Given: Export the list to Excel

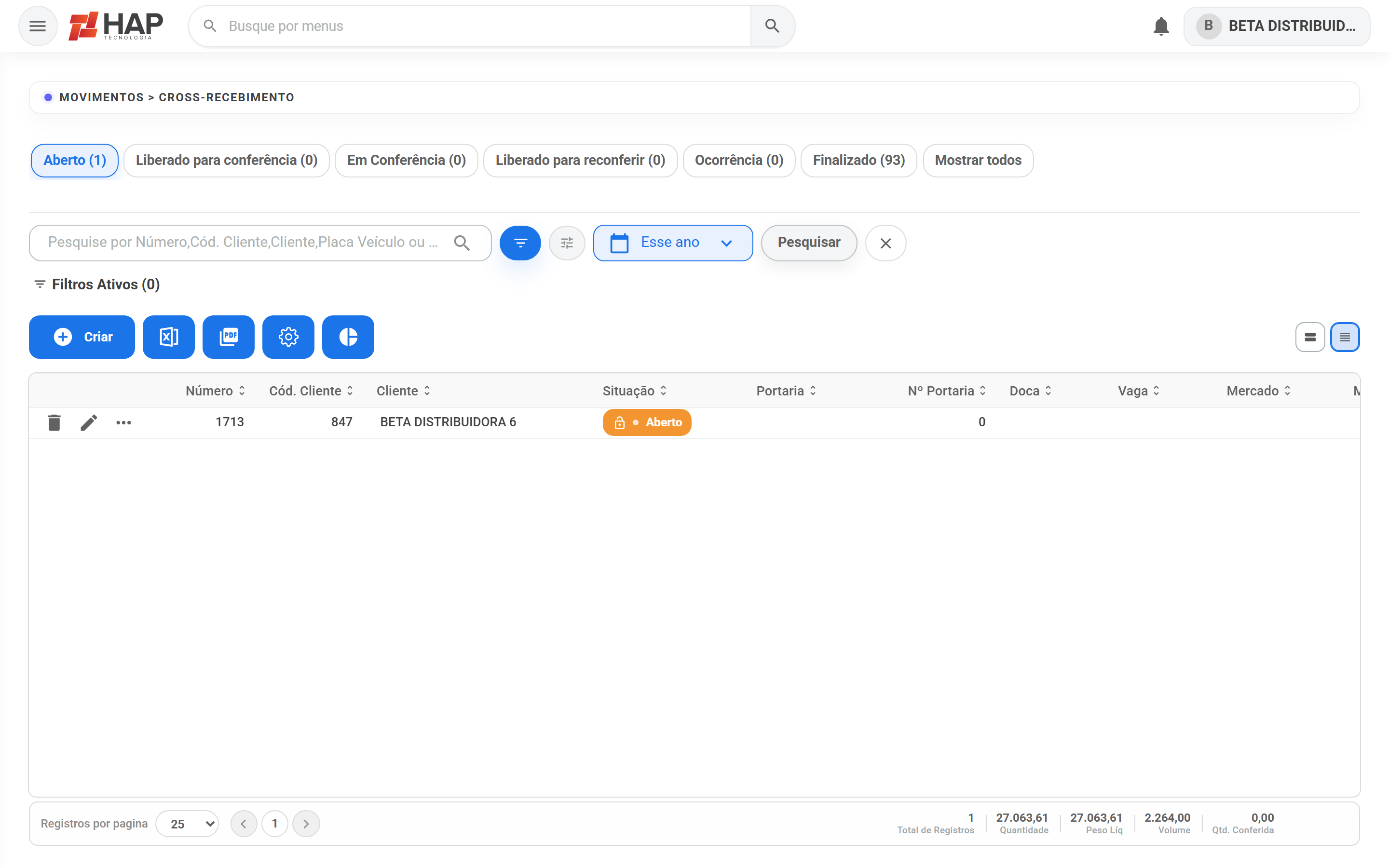Looking at the screenshot, I should (x=169, y=337).
